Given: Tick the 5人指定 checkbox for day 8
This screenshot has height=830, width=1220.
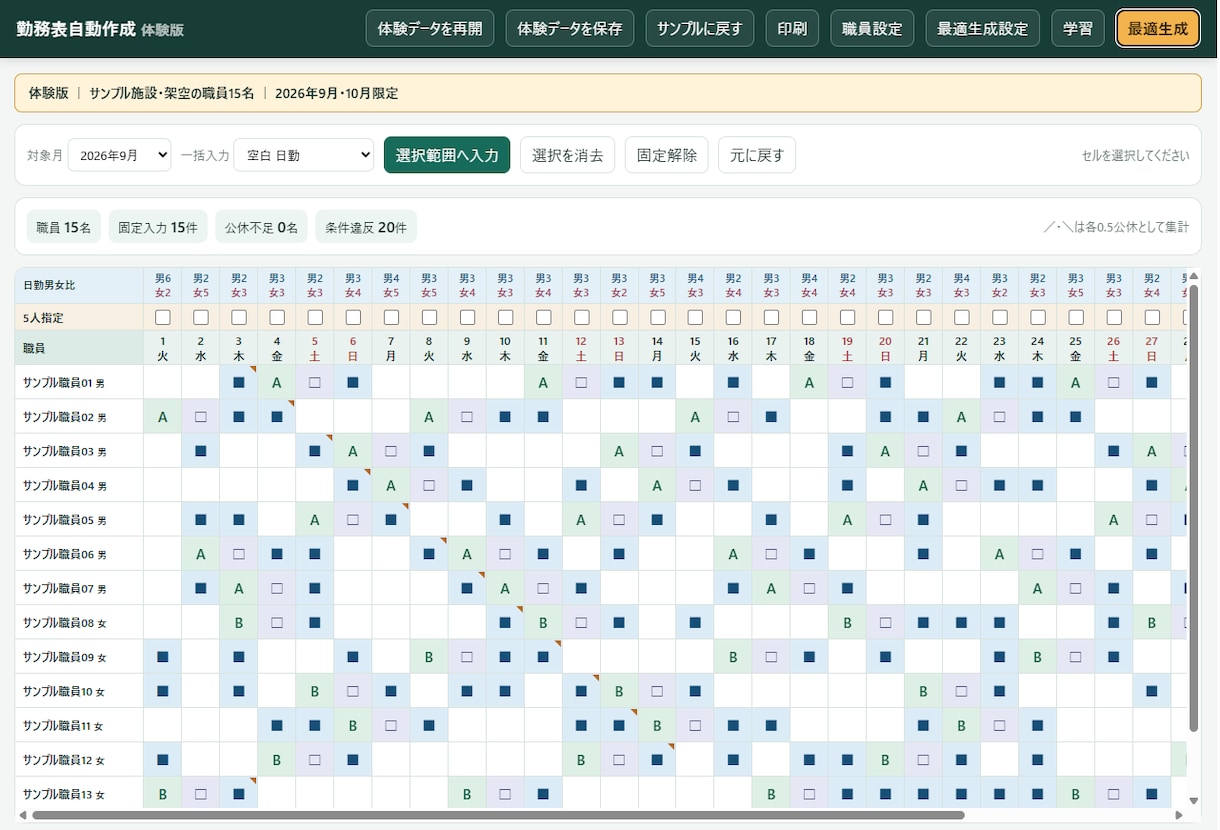Looking at the screenshot, I should (x=429, y=317).
